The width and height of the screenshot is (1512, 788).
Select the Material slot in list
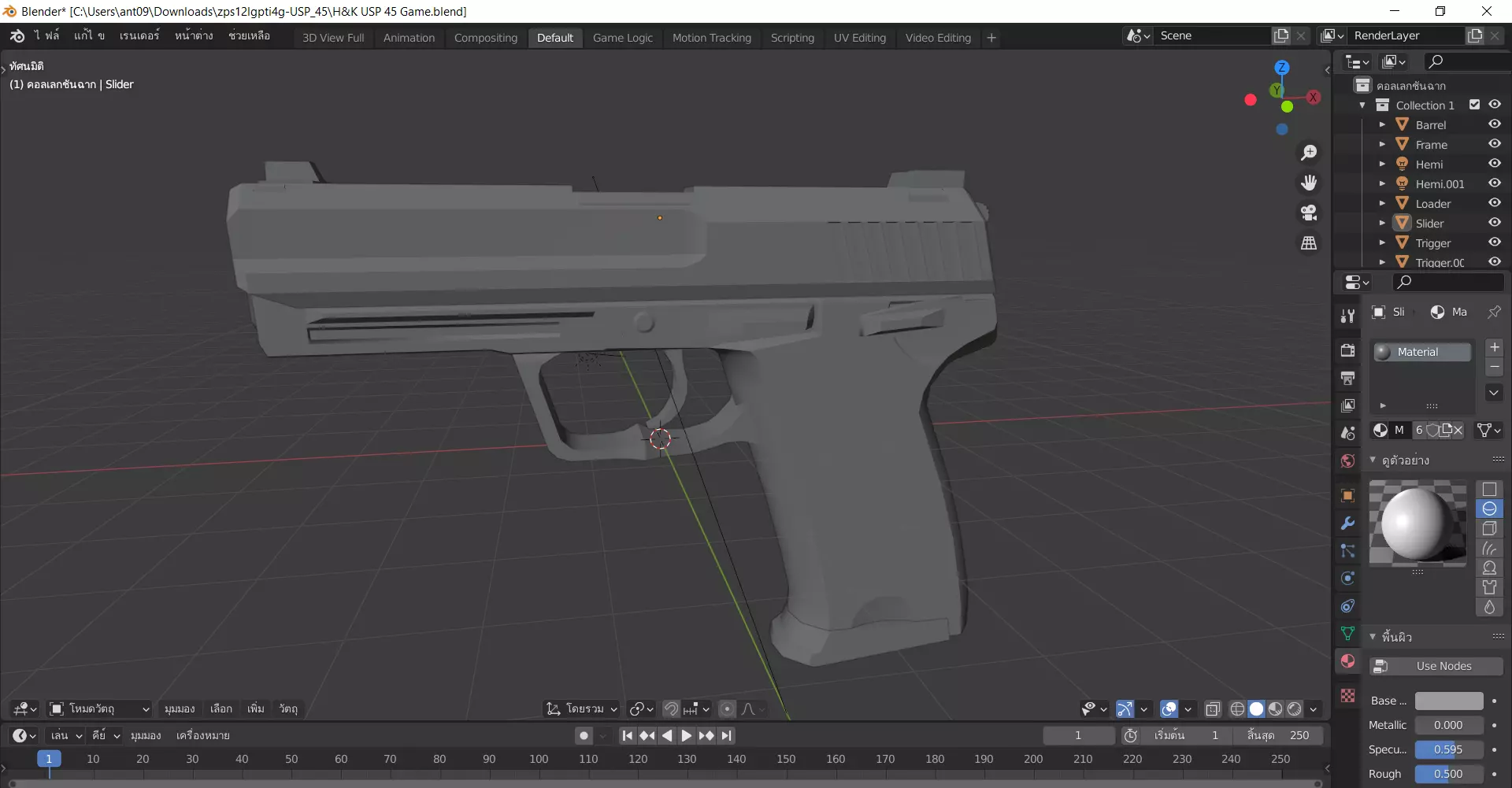click(x=1422, y=352)
